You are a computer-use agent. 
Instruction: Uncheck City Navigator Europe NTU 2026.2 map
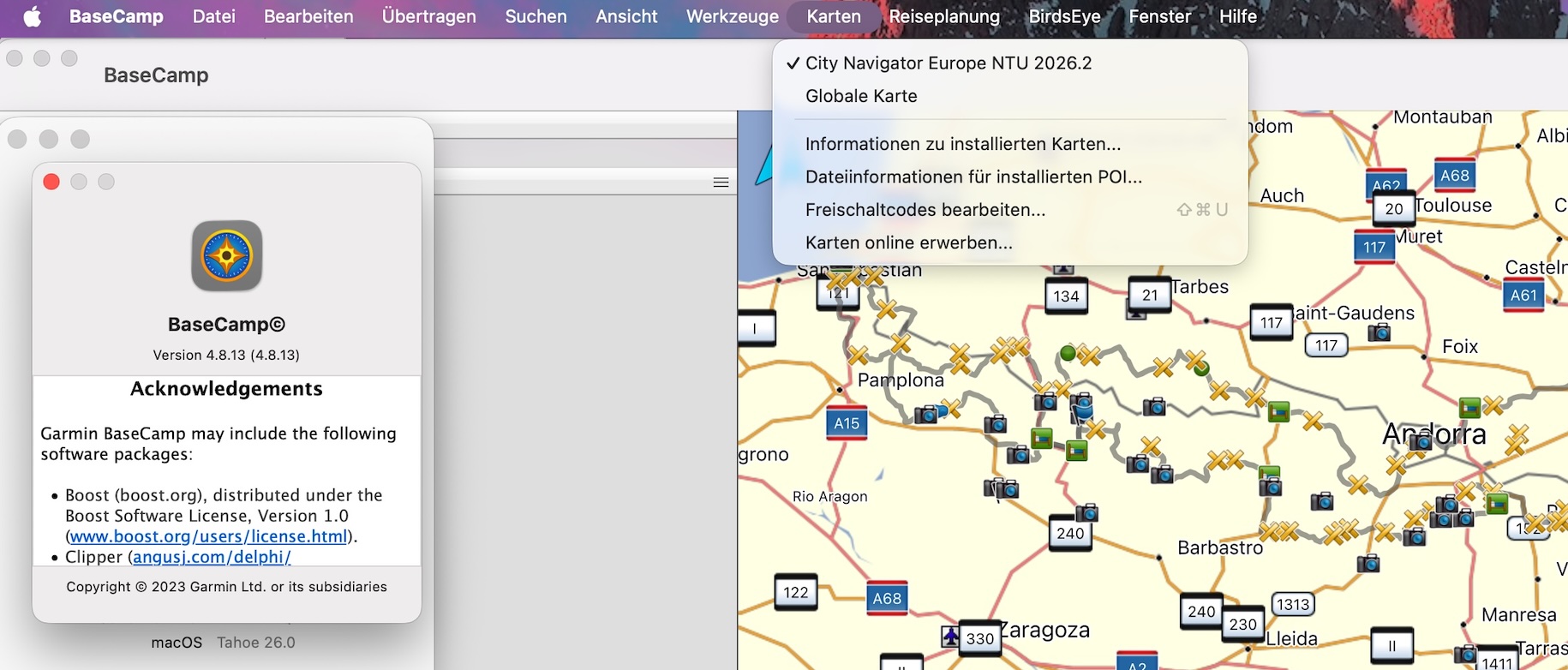(949, 63)
